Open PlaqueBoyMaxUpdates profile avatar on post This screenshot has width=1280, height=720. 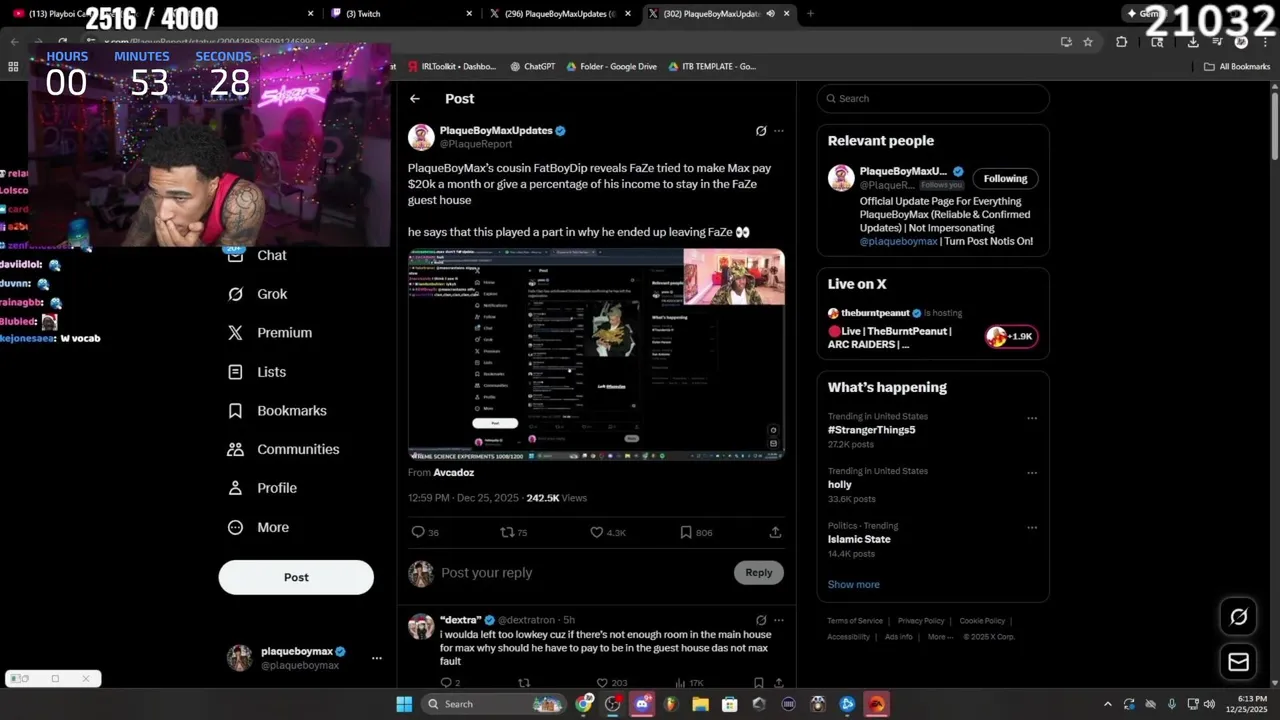[421, 137]
